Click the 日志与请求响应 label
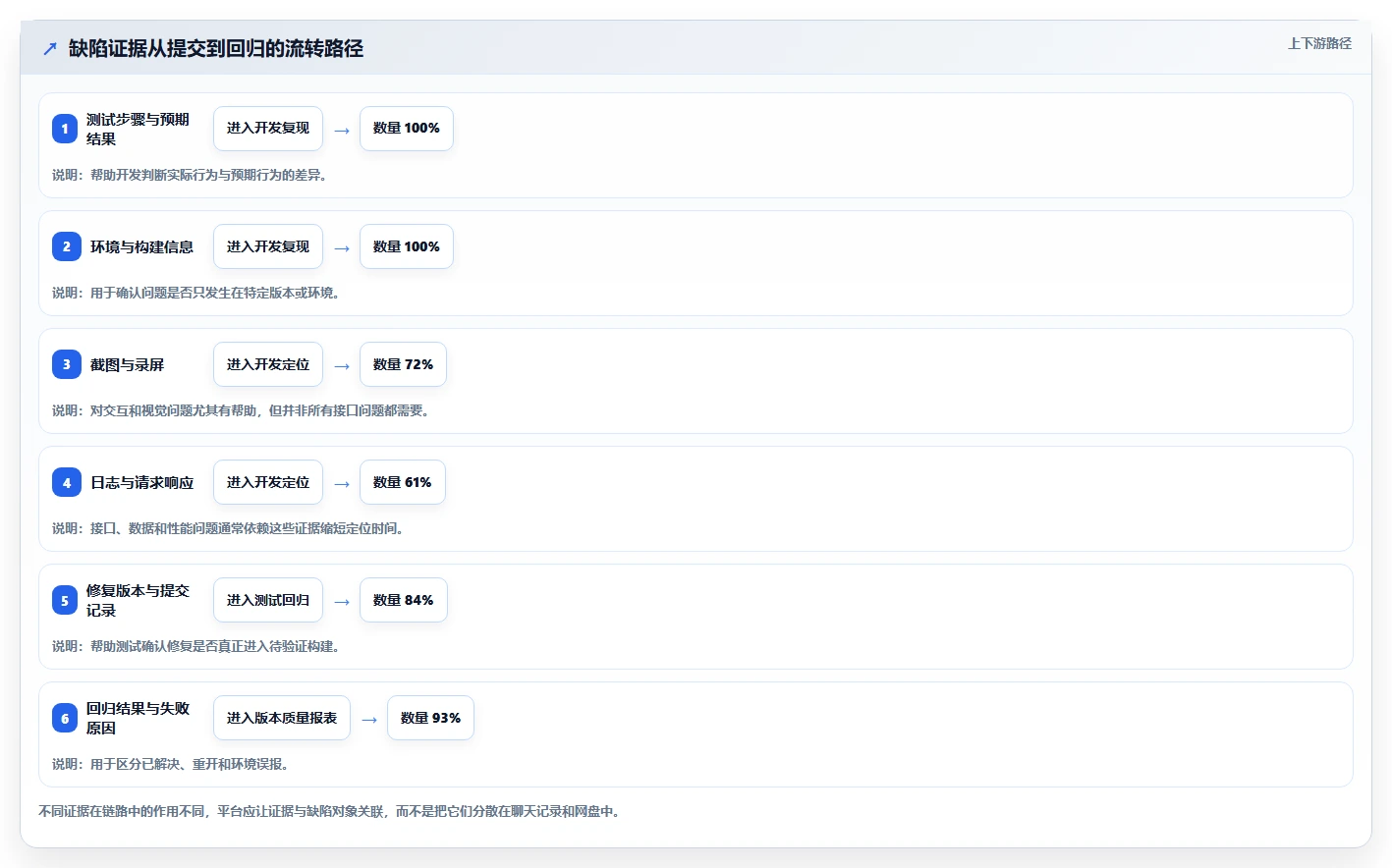Screen dimensions: 1392x868 click(141, 482)
